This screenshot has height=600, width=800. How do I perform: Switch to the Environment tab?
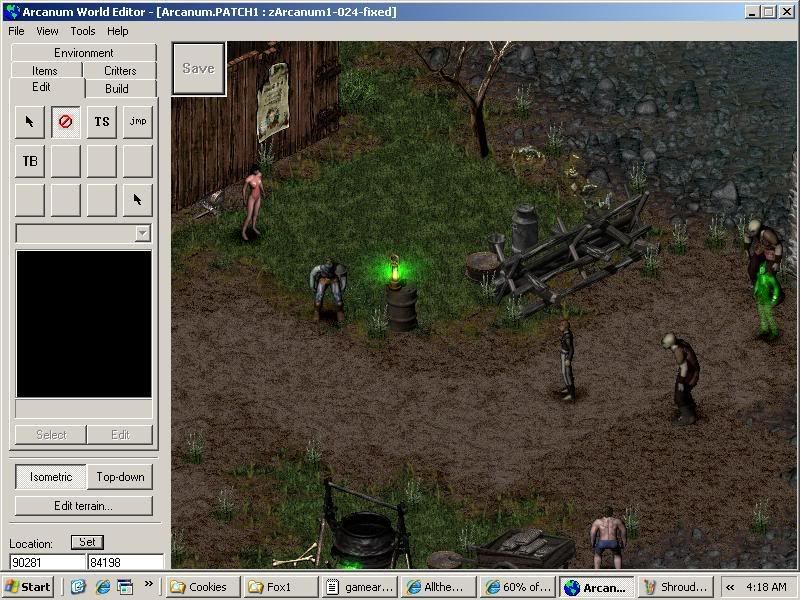point(84,53)
